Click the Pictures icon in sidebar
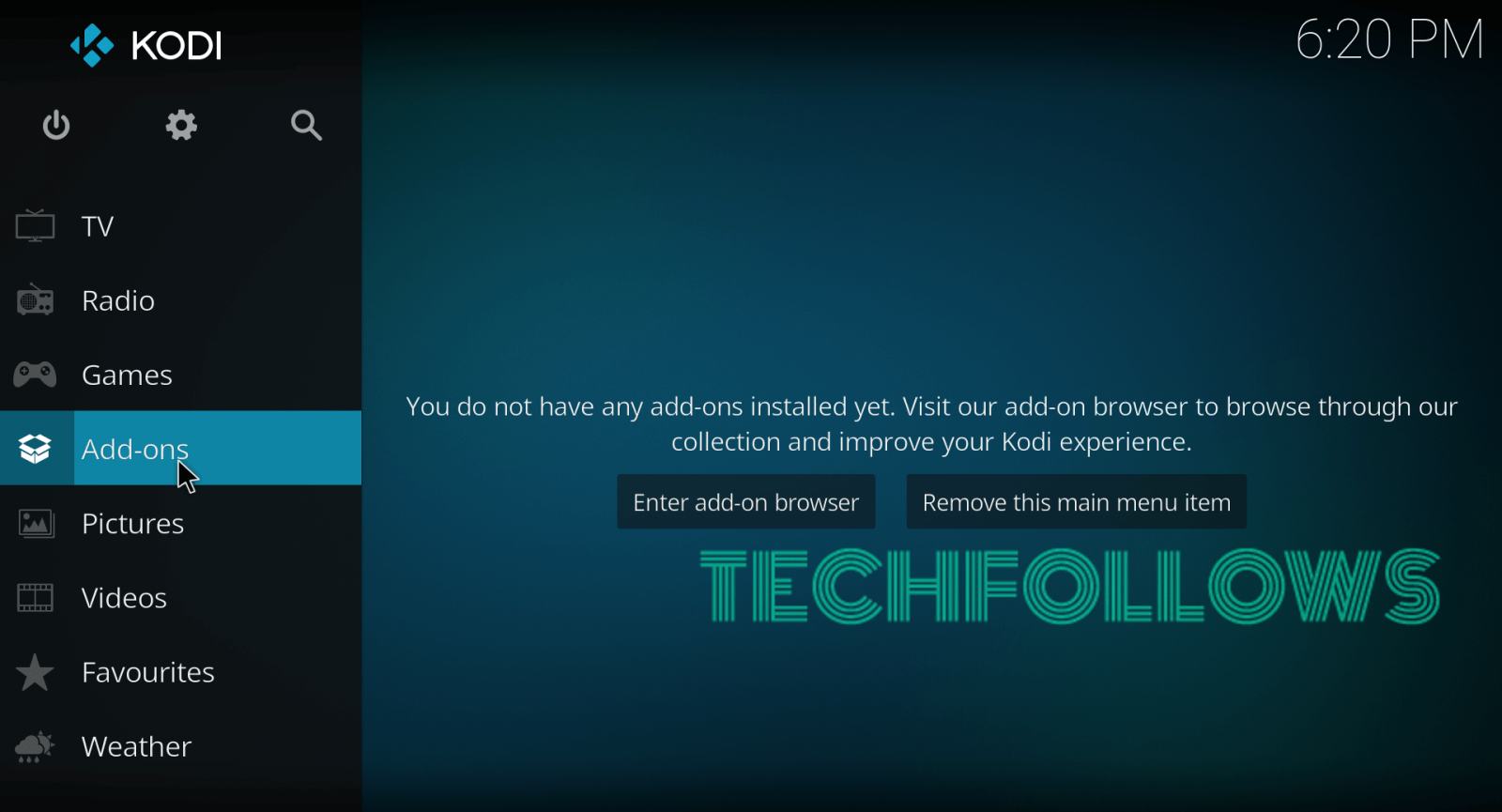 coord(36,523)
